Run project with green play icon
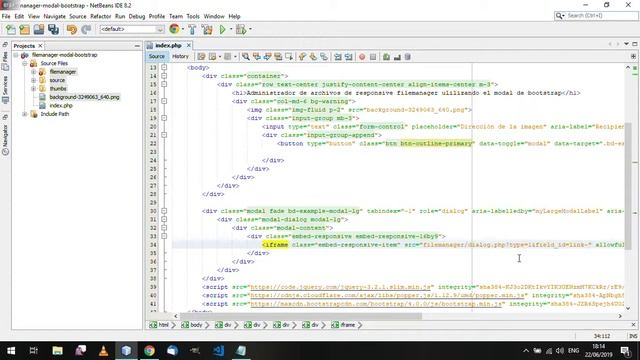Image resolution: width=640 pixels, height=360 pixels. [222, 29]
